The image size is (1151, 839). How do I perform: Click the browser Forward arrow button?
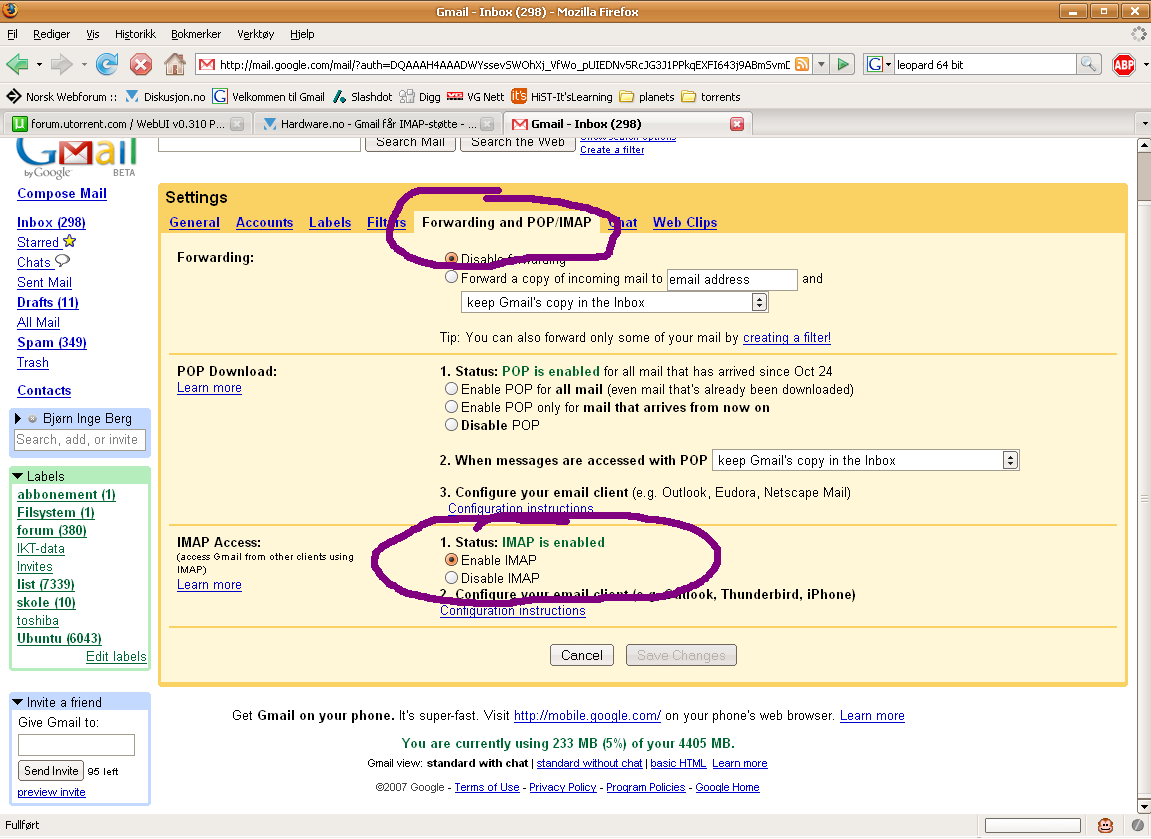click(x=61, y=65)
